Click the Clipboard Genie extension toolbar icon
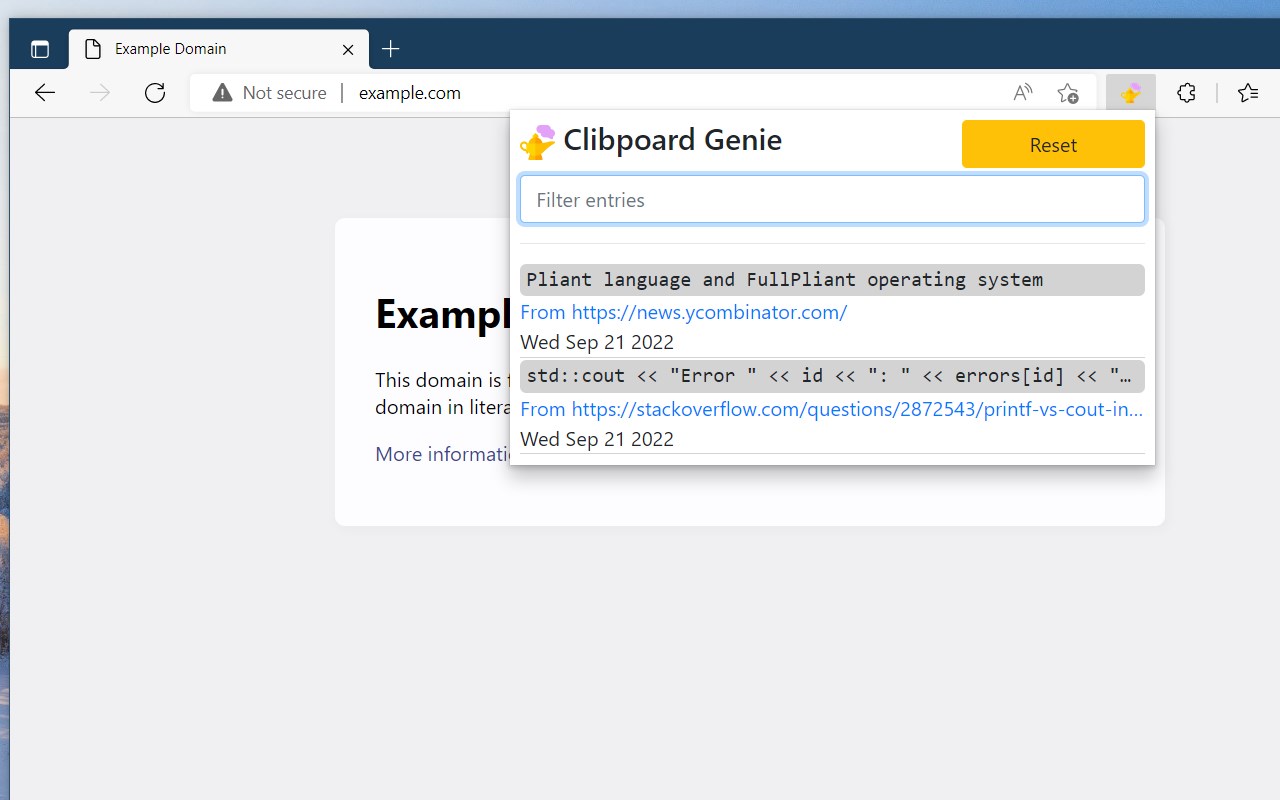This screenshot has width=1280, height=800. (x=1131, y=93)
